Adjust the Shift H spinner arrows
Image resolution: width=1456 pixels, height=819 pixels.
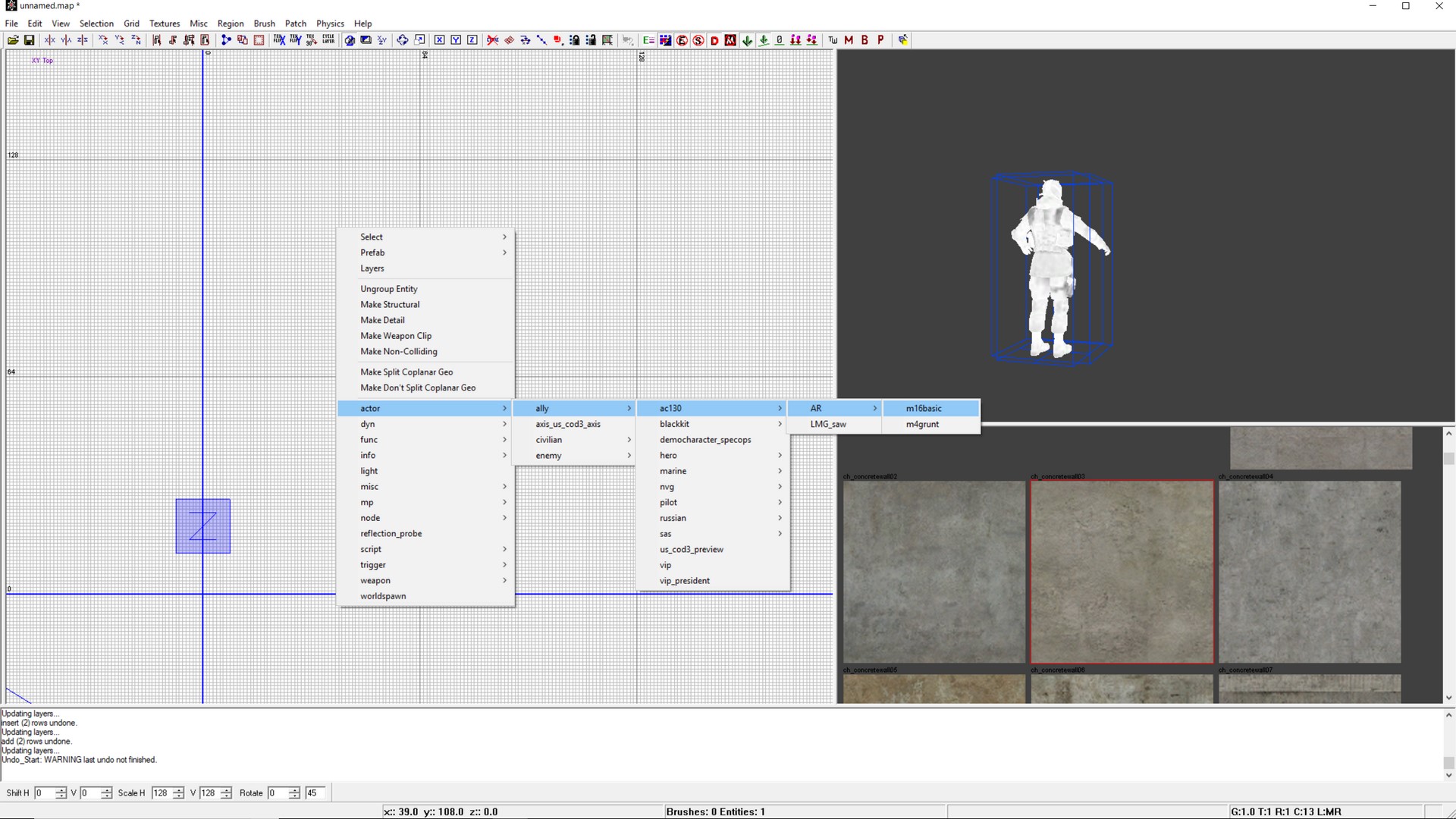coord(61,793)
